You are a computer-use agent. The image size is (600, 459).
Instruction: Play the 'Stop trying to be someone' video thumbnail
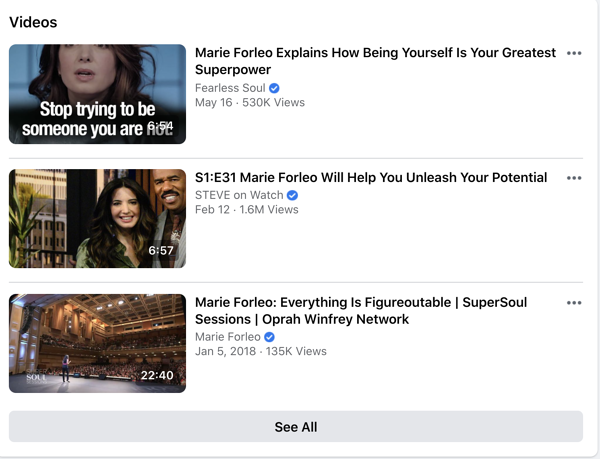click(98, 94)
